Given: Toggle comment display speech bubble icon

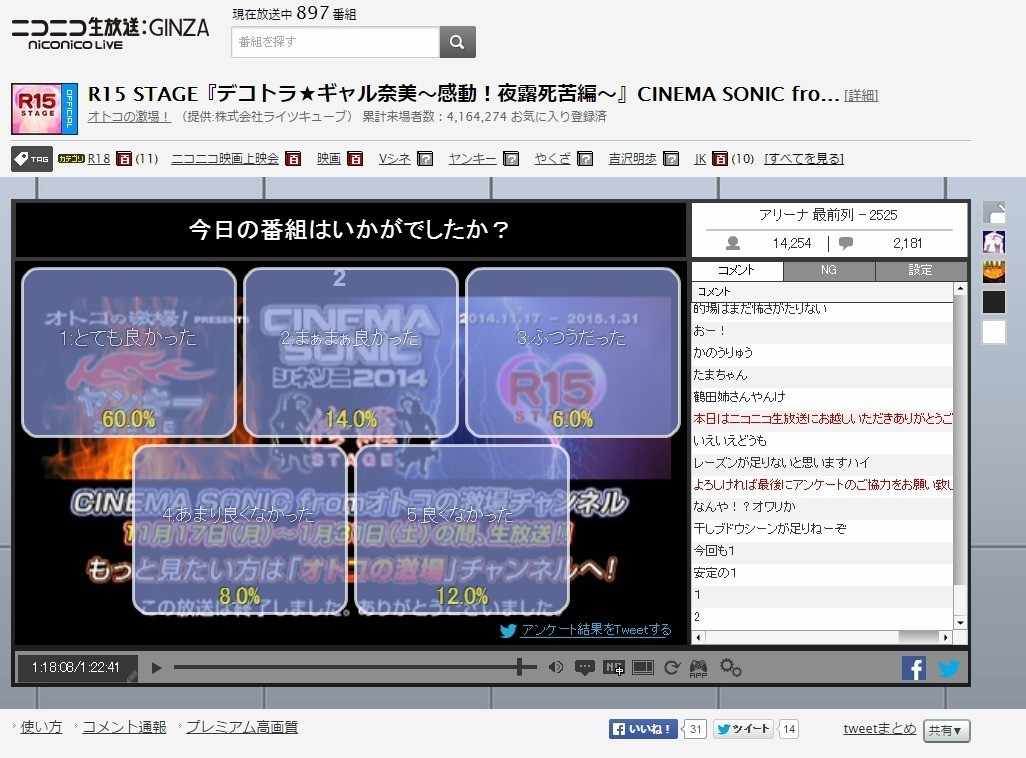Looking at the screenshot, I should click(x=584, y=668).
